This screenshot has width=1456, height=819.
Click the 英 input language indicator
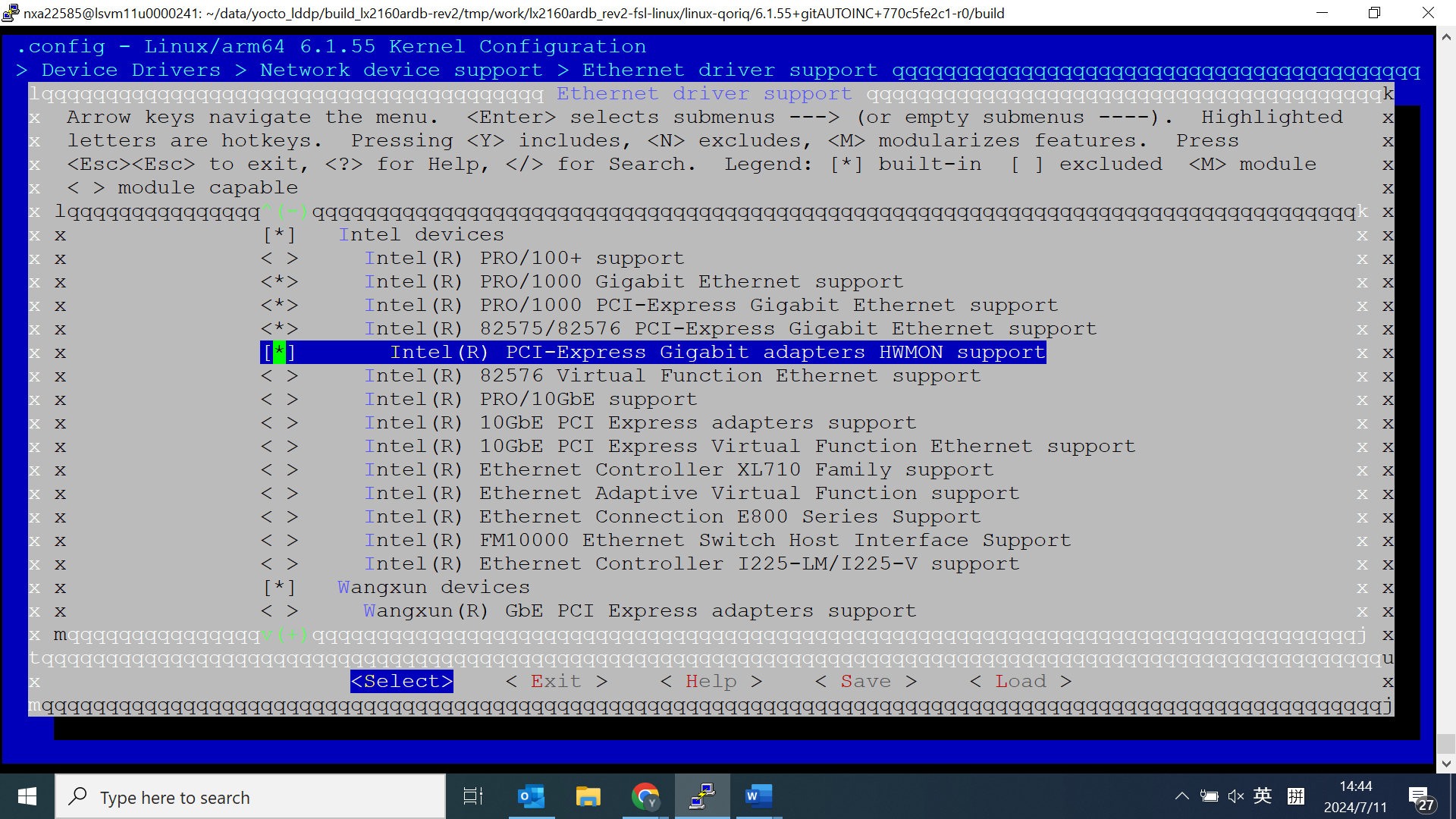tap(1263, 795)
